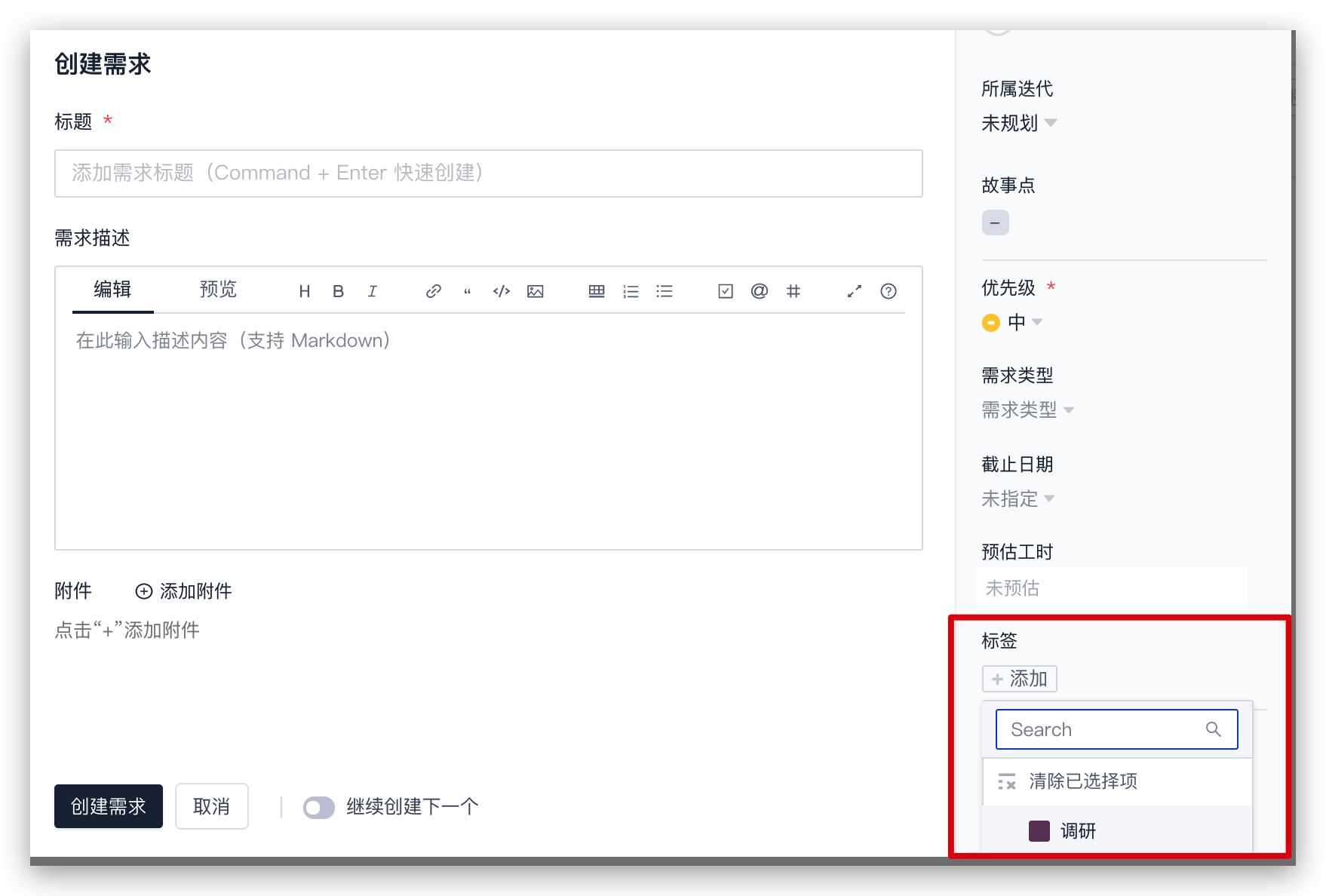The width and height of the screenshot is (1326, 896).
Task: Insert an image into the description
Action: pos(536,291)
